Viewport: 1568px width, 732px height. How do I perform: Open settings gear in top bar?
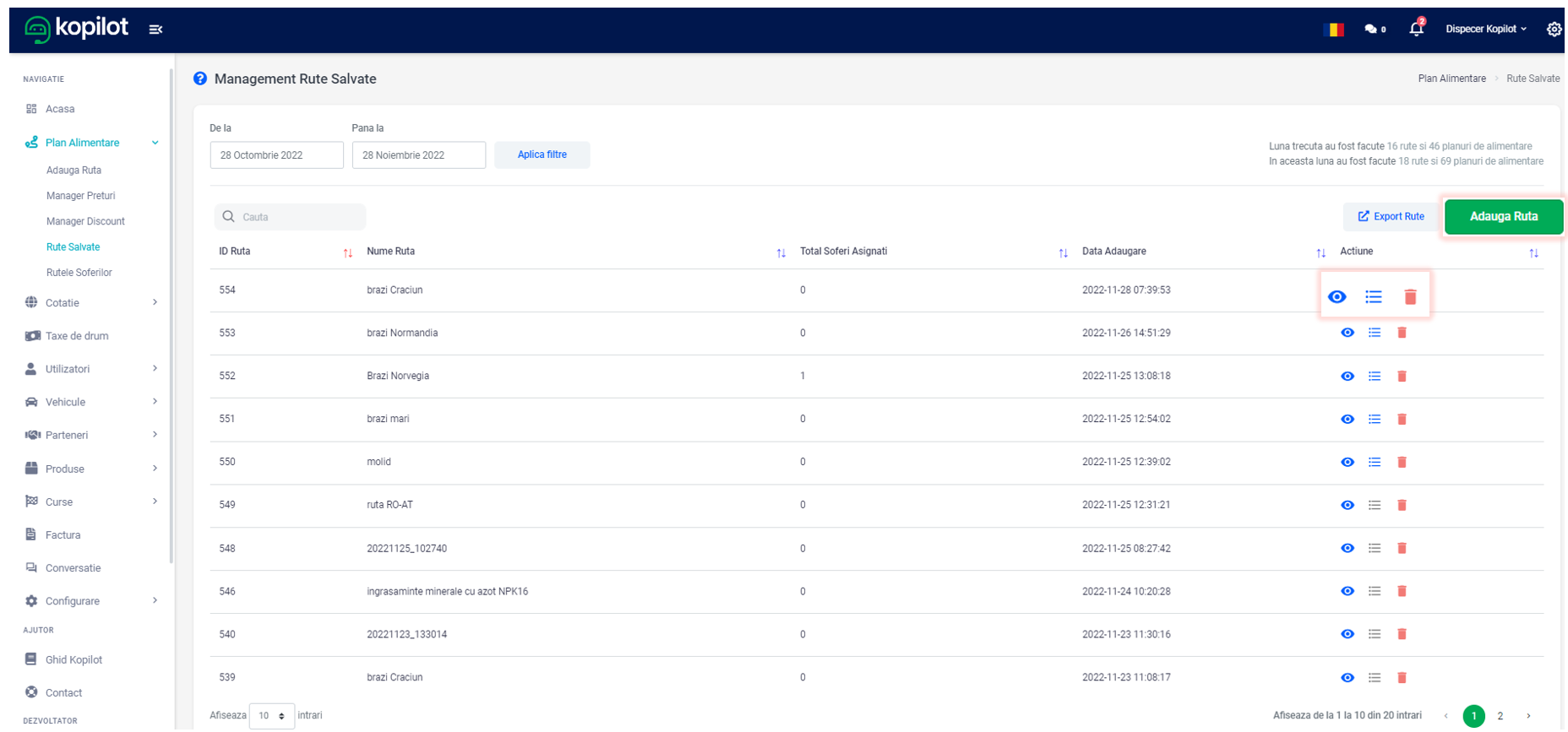coord(1553,30)
